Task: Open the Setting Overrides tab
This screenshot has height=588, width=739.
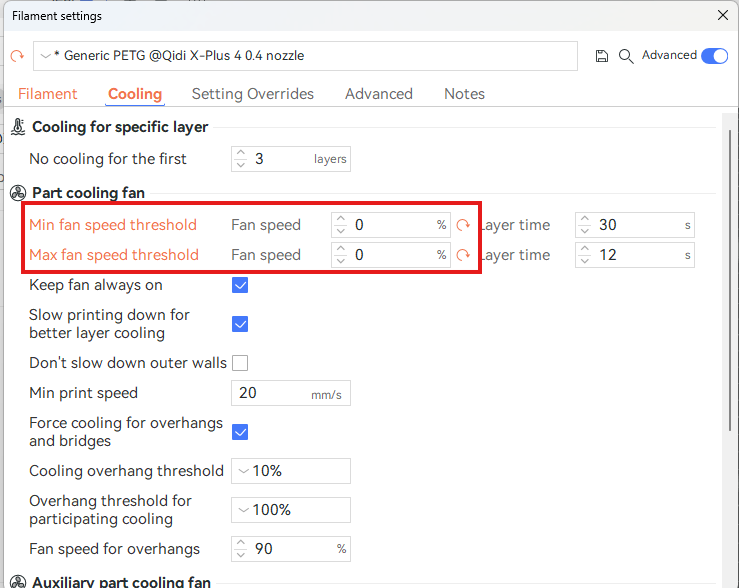Action: pyautogui.click(x=252, y=94)
